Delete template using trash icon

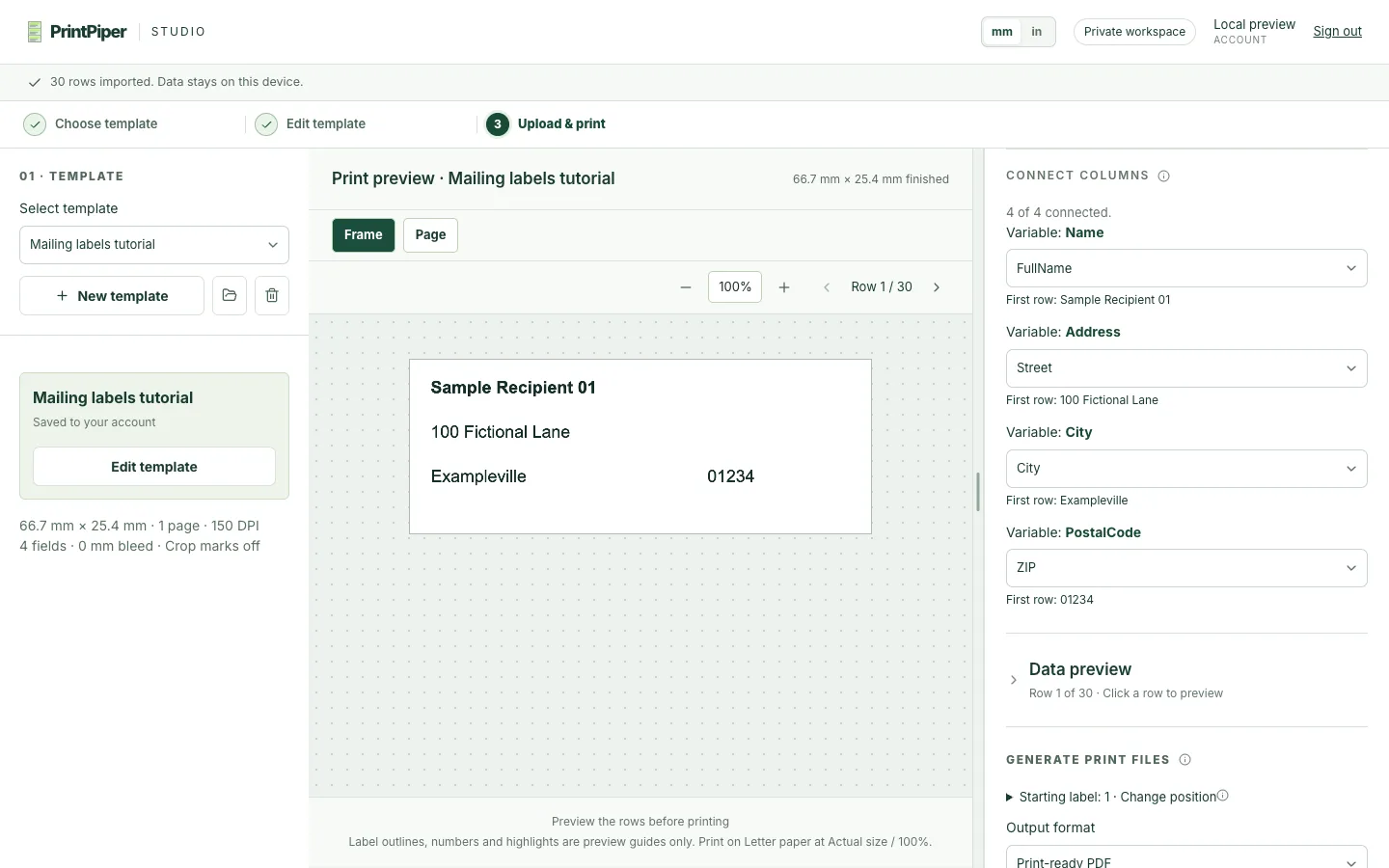coord(272,295)
